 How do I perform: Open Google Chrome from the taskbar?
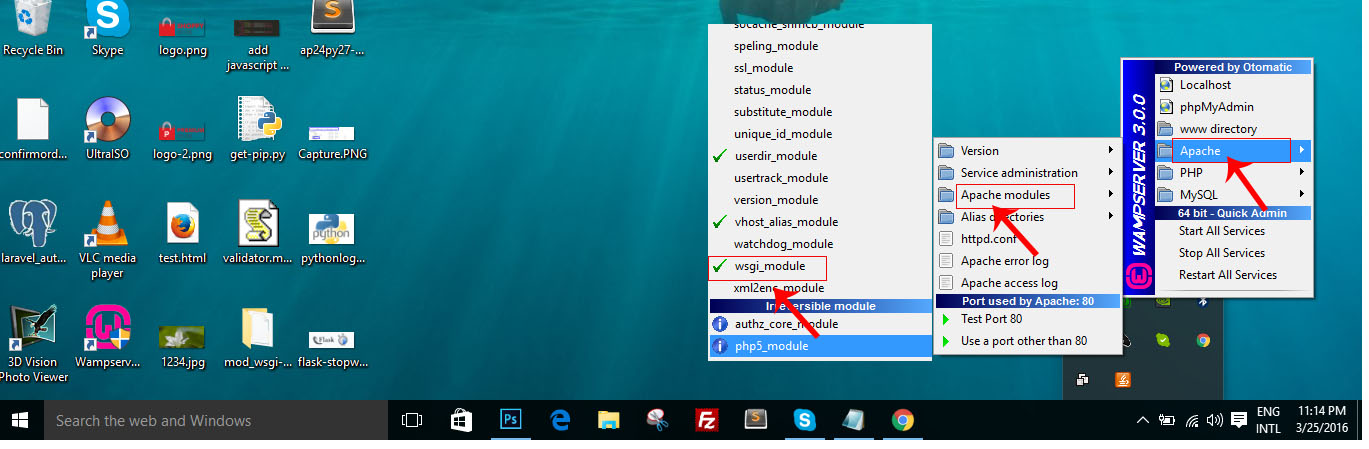click(x=903, y=420)
